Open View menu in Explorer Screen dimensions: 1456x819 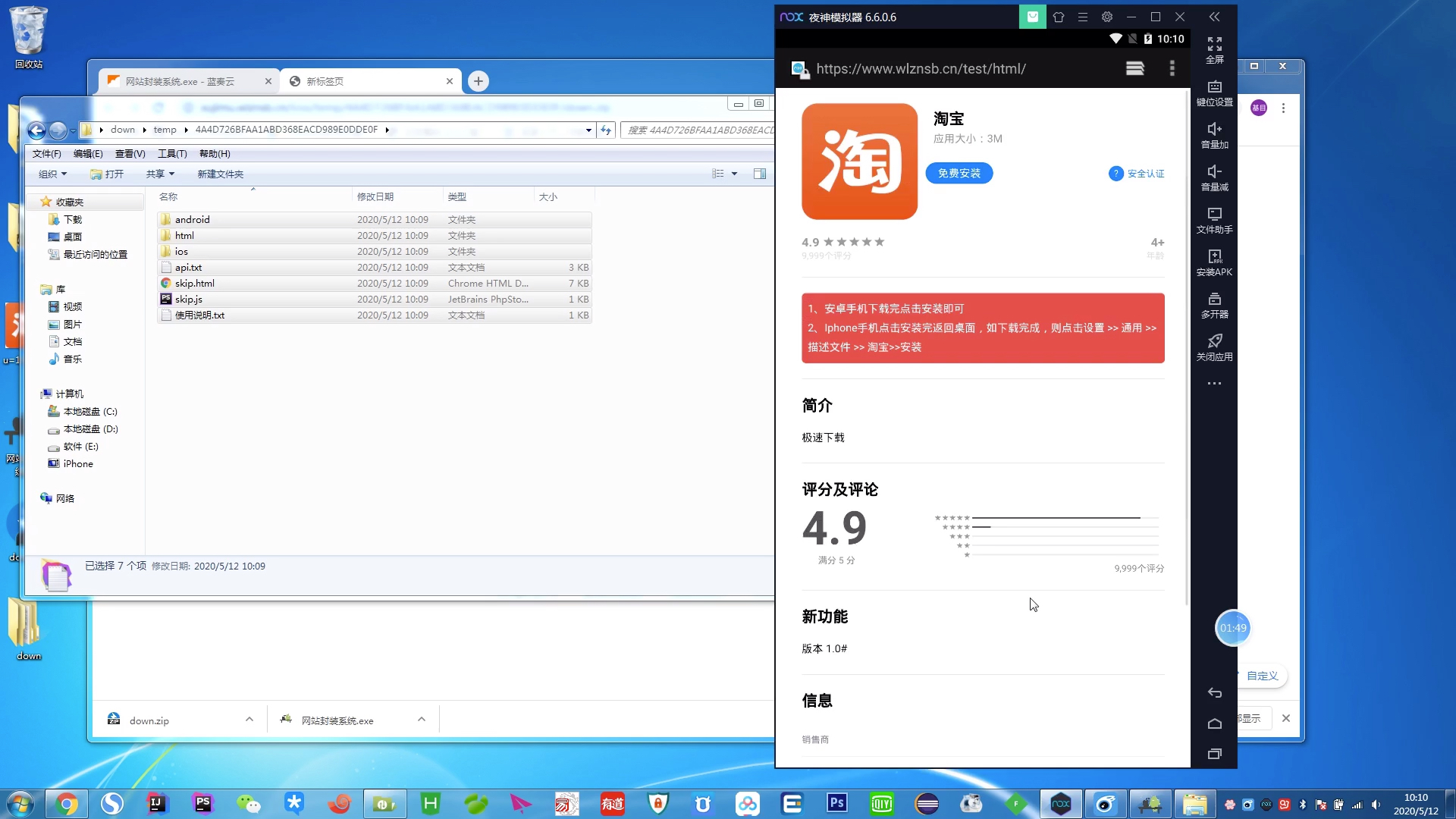pos(130,154)
